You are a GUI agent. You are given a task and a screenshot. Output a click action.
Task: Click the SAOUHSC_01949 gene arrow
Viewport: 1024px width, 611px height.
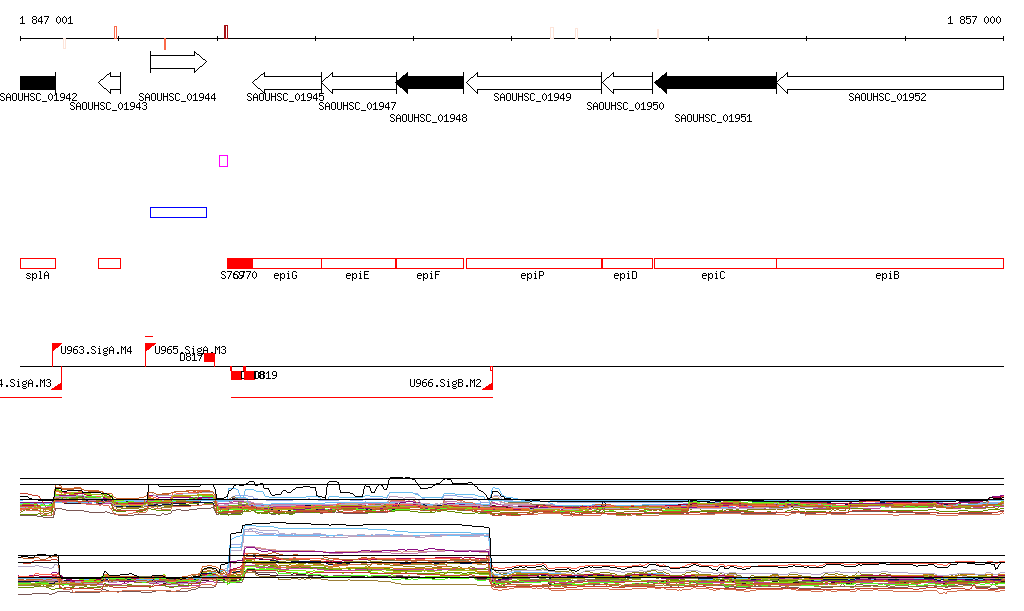(x=534, y=83)
